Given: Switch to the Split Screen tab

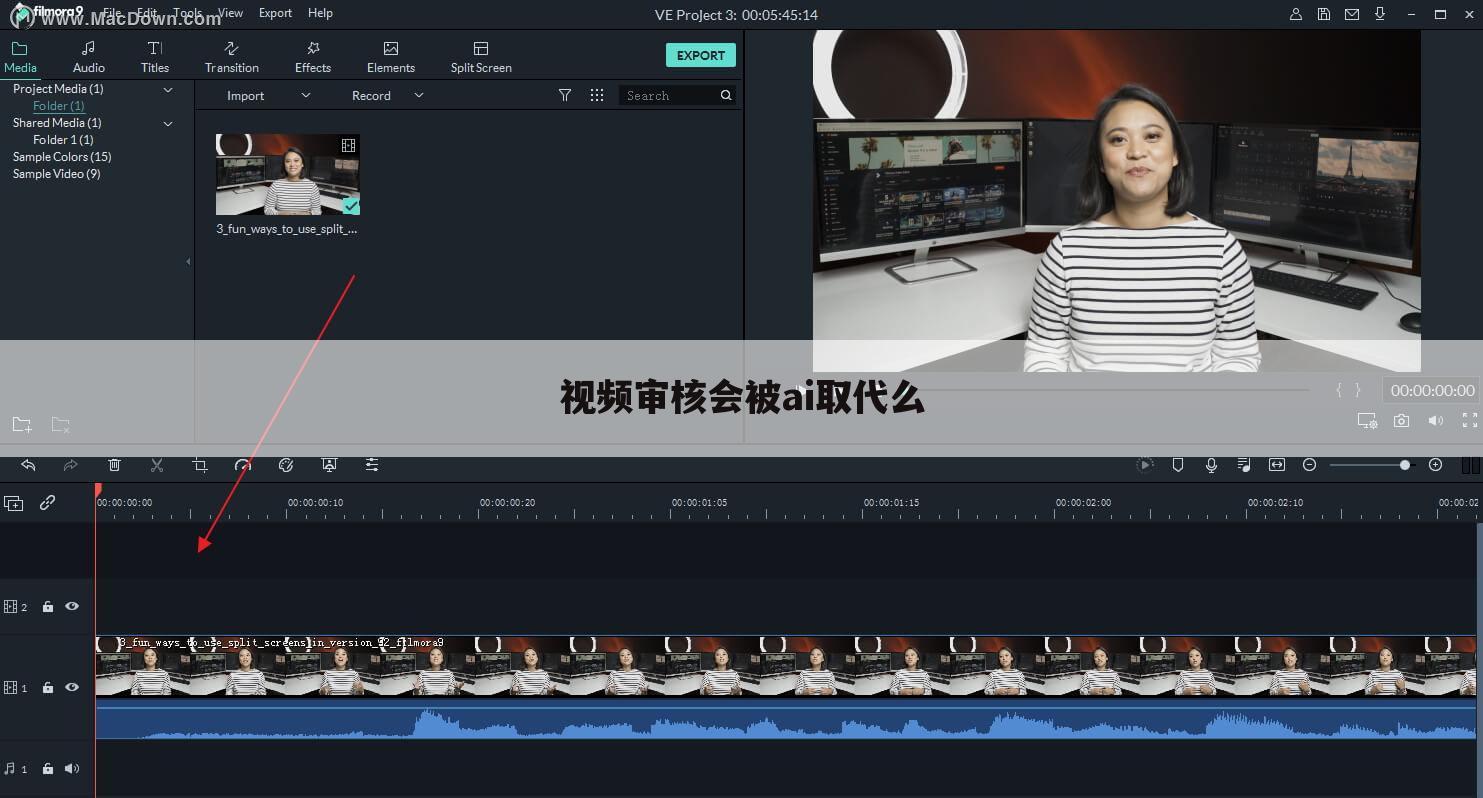Looking at the screenshot, I should click(481, 57).
